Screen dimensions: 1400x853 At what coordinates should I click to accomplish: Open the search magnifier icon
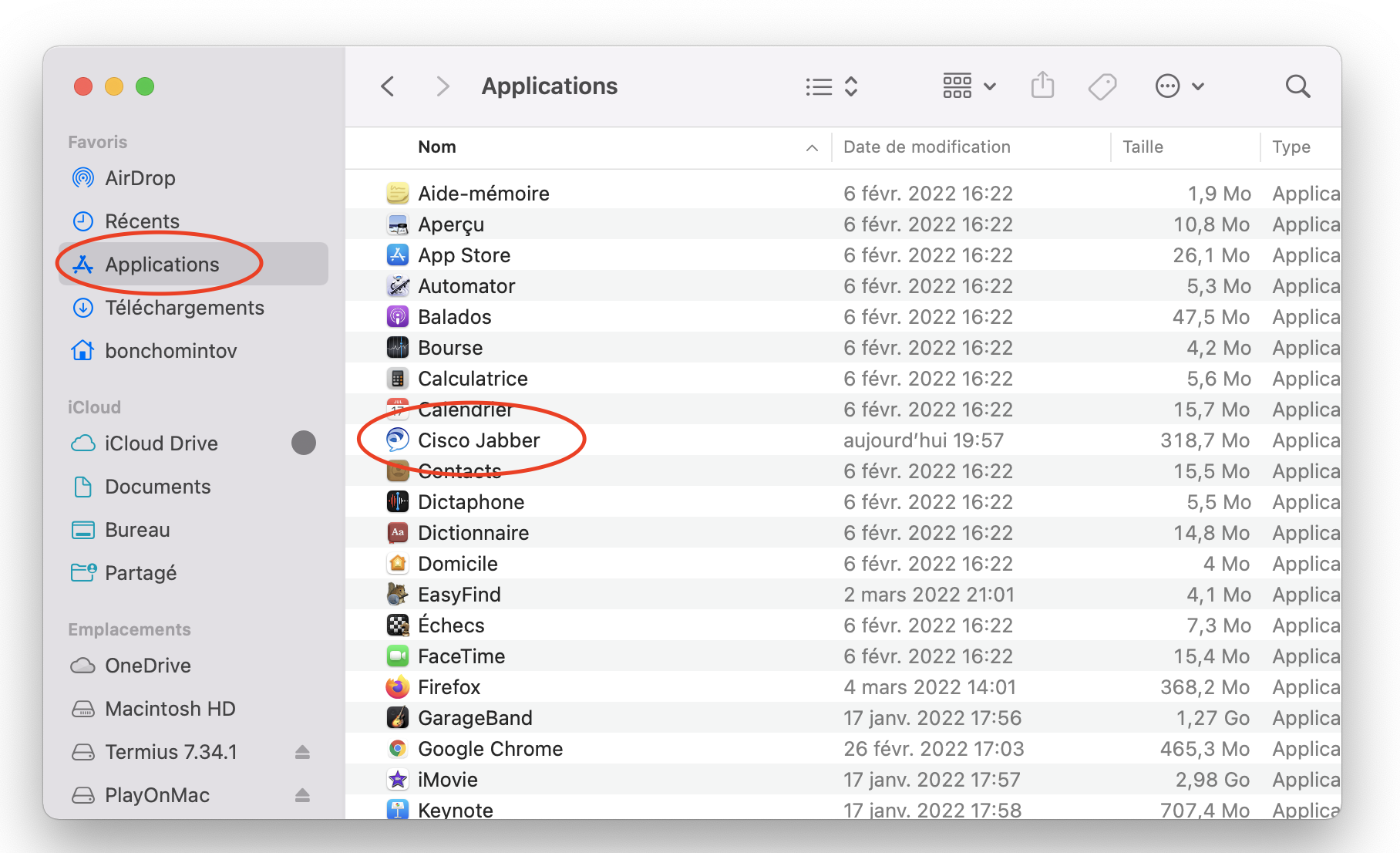coord(1297,86)
